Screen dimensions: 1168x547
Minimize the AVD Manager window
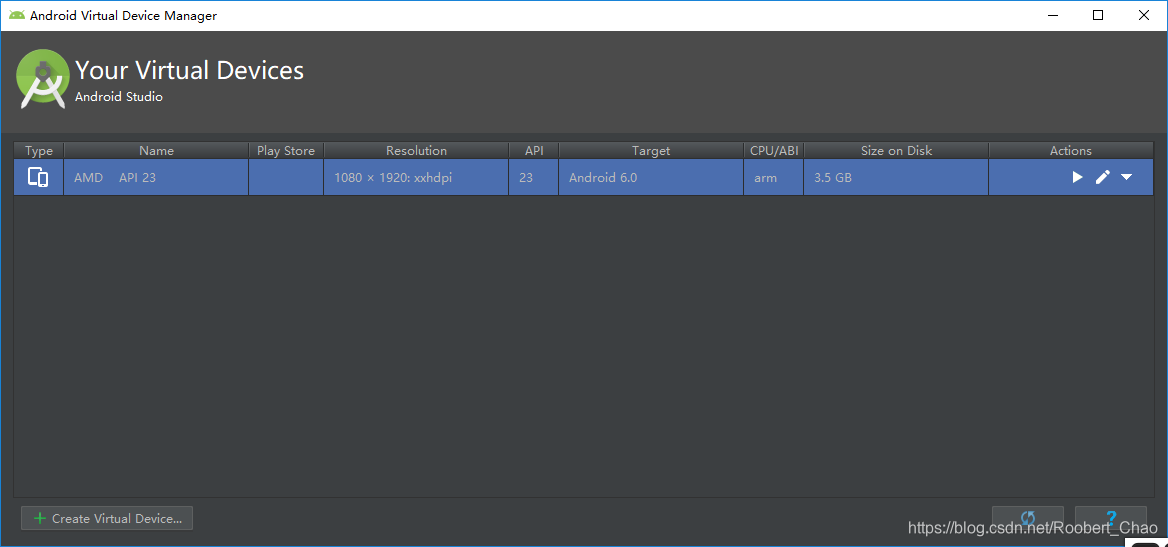[1053, 15]
